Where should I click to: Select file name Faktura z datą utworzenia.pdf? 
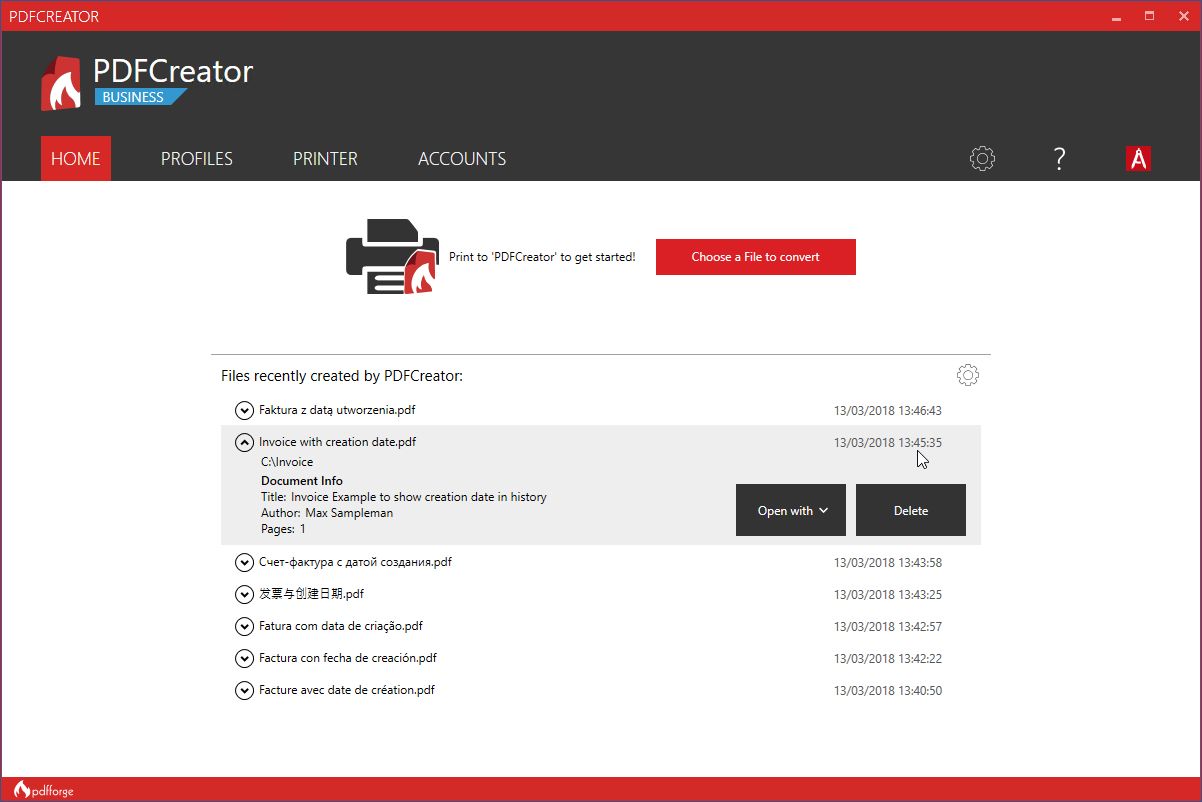tap(337, 410)
